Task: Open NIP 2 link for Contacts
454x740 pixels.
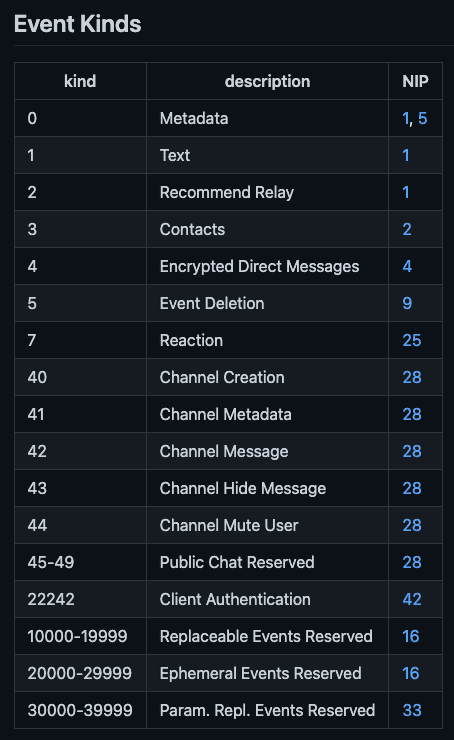Action: (407, 229)
